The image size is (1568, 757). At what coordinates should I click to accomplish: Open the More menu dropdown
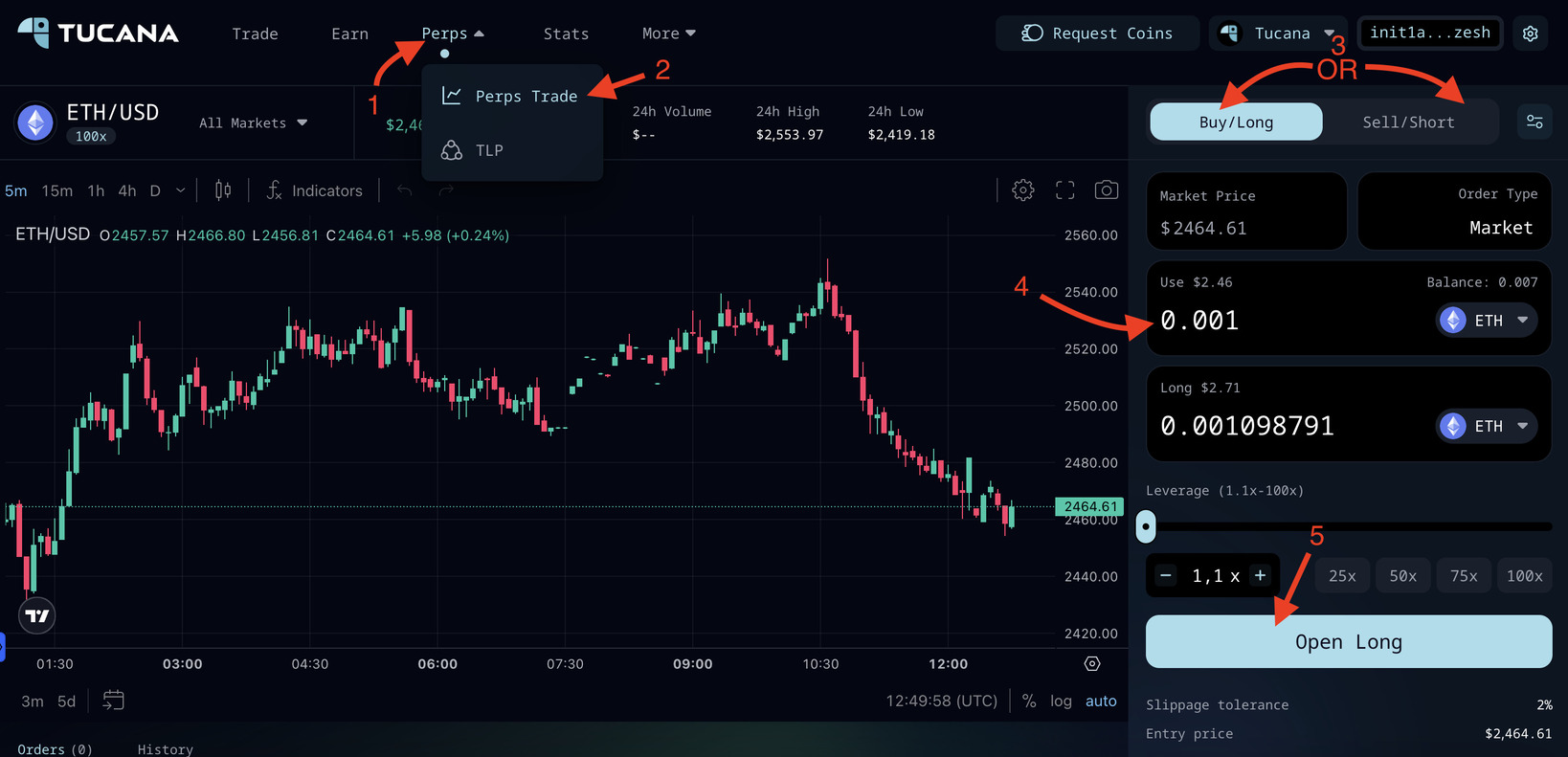(x=668, y=33)
